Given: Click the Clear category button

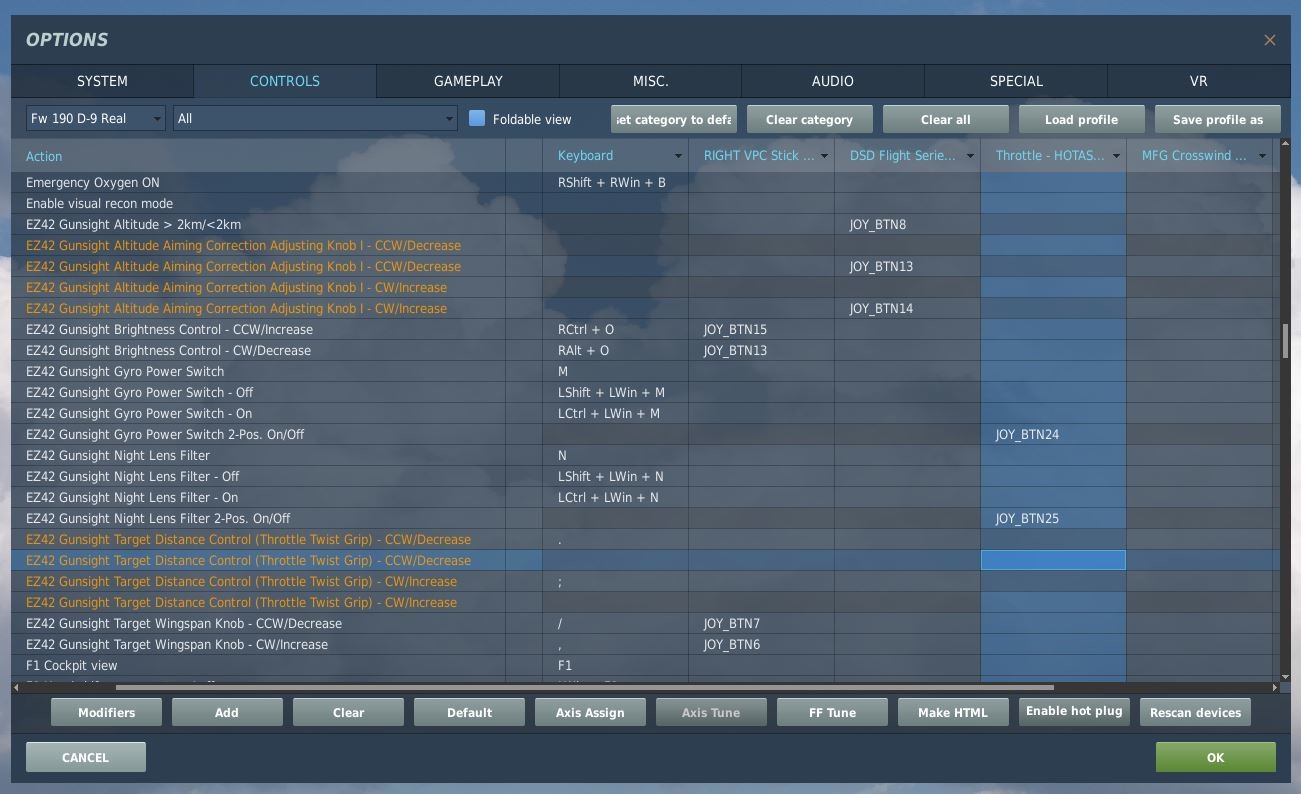Looking at the screenshot, I should click(809, 119).
